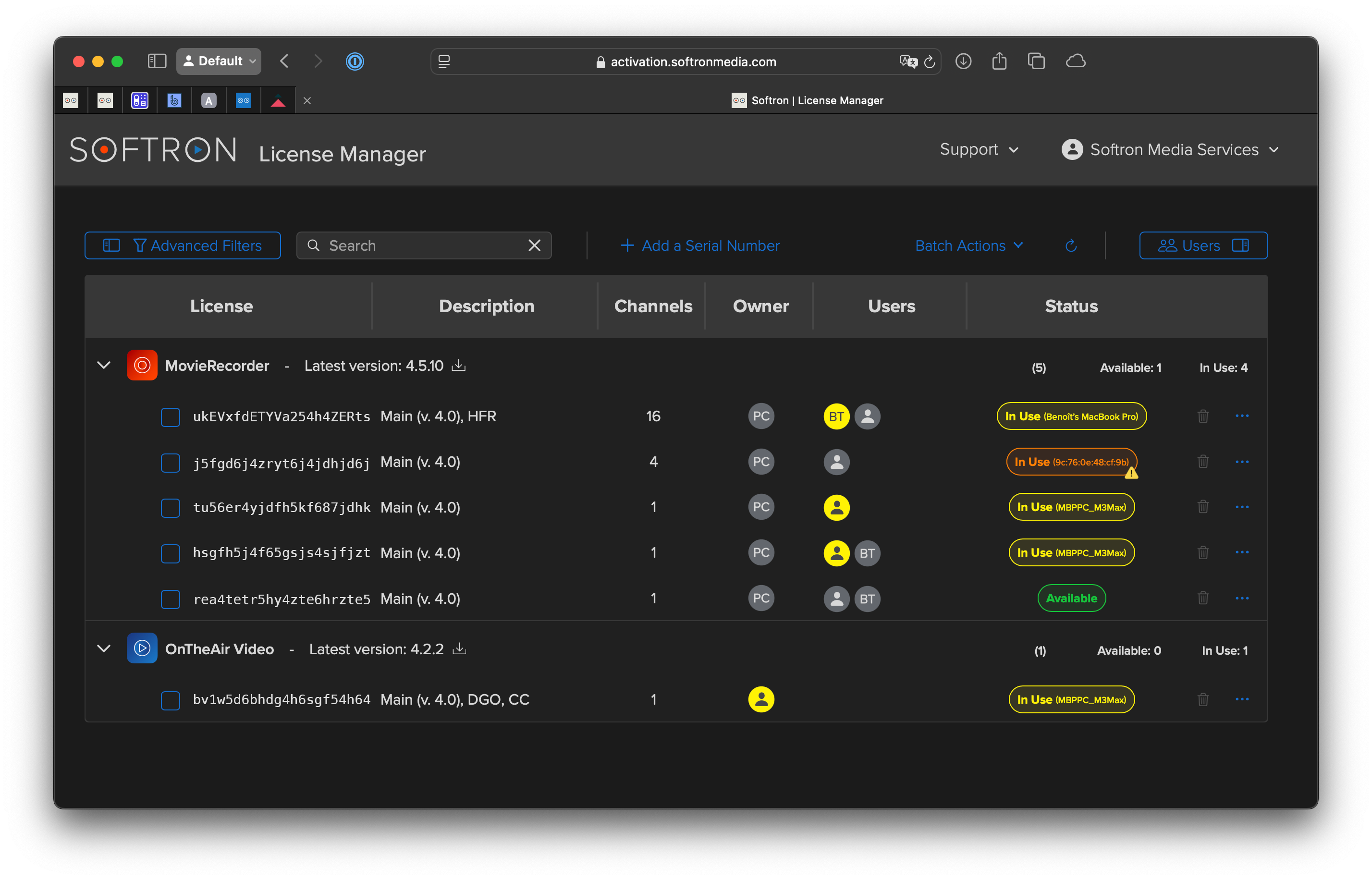
Task: Click PC owner avatar for j5fgd6j4zryt6j4jdhjd6j
Action: point(760,461)
